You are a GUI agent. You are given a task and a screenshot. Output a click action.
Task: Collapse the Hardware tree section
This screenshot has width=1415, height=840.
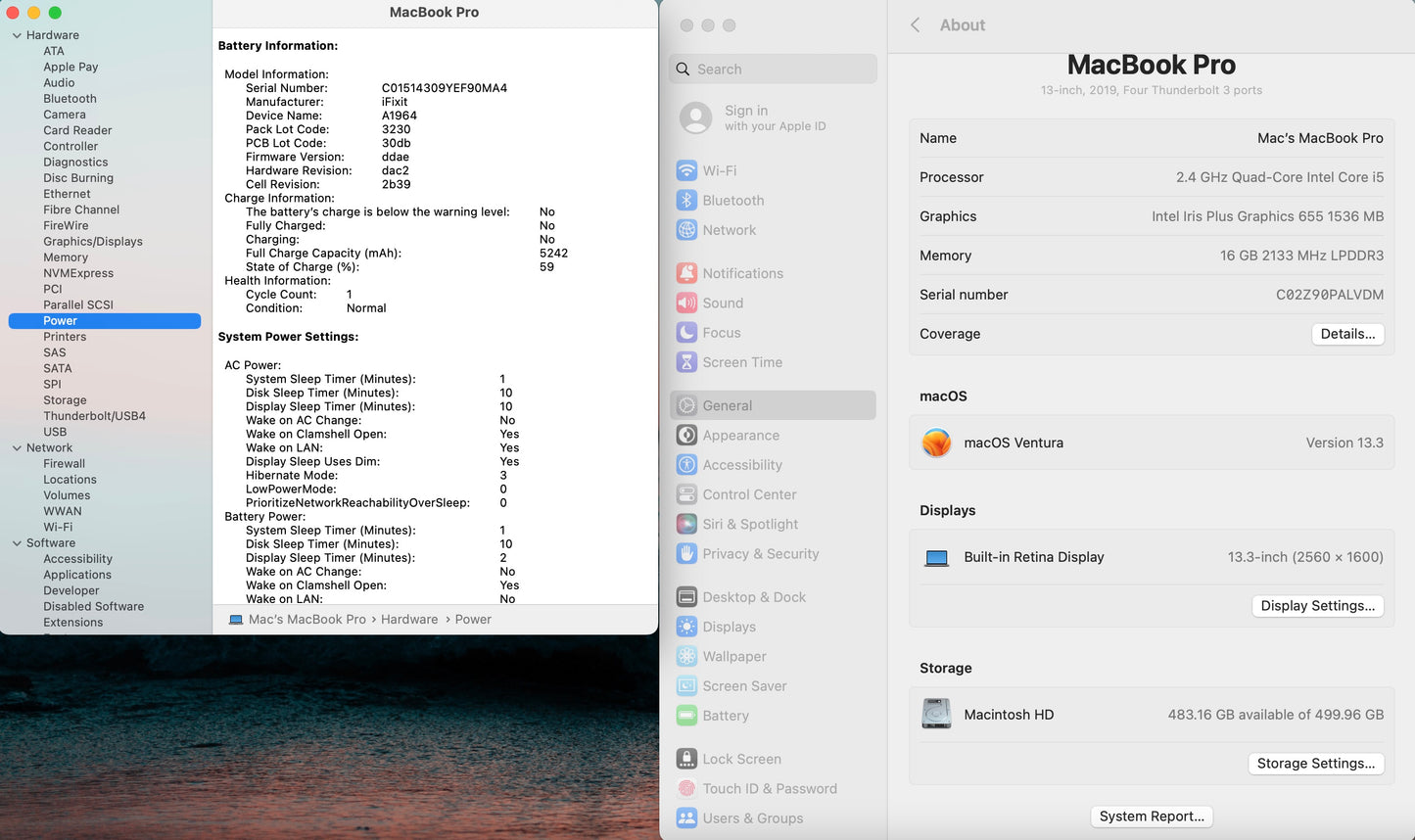click(x=17, y=35)
